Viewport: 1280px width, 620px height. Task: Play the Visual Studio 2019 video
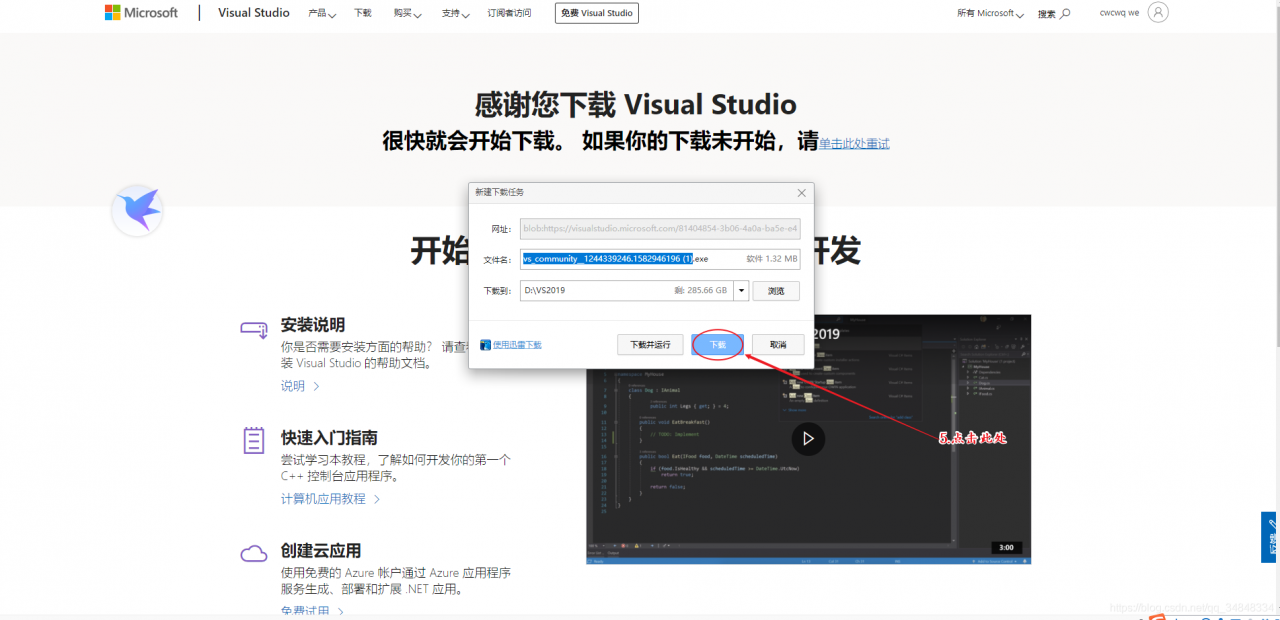808,438
